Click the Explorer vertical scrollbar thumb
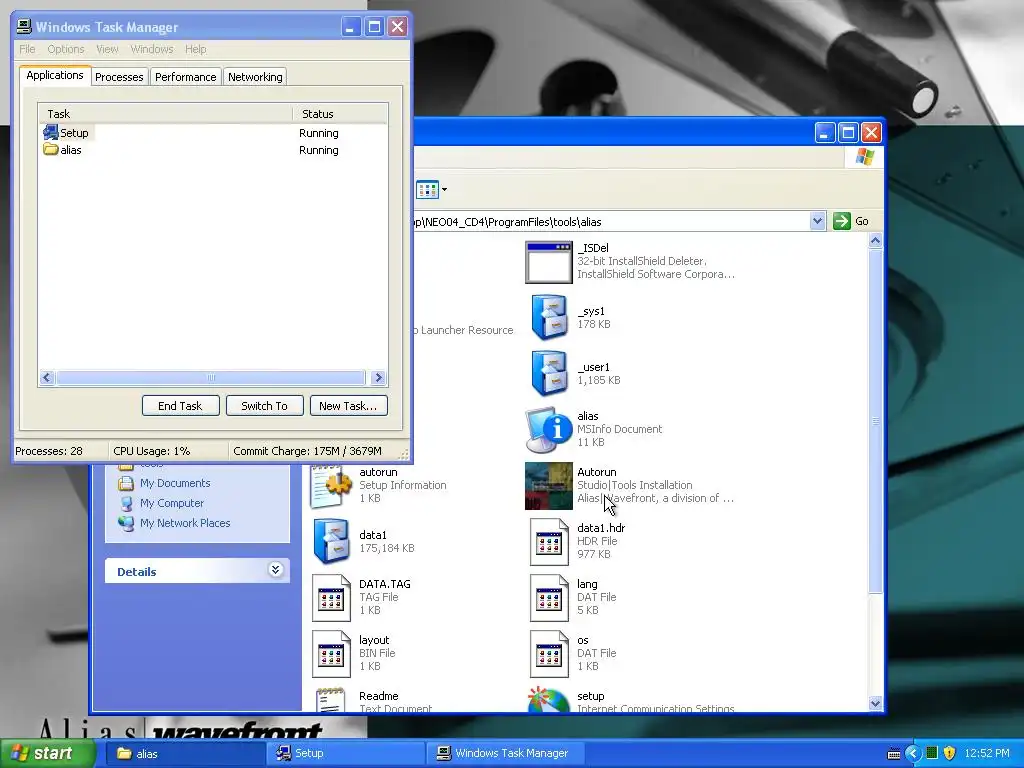 pyautogui.click(x=875, y=421)
